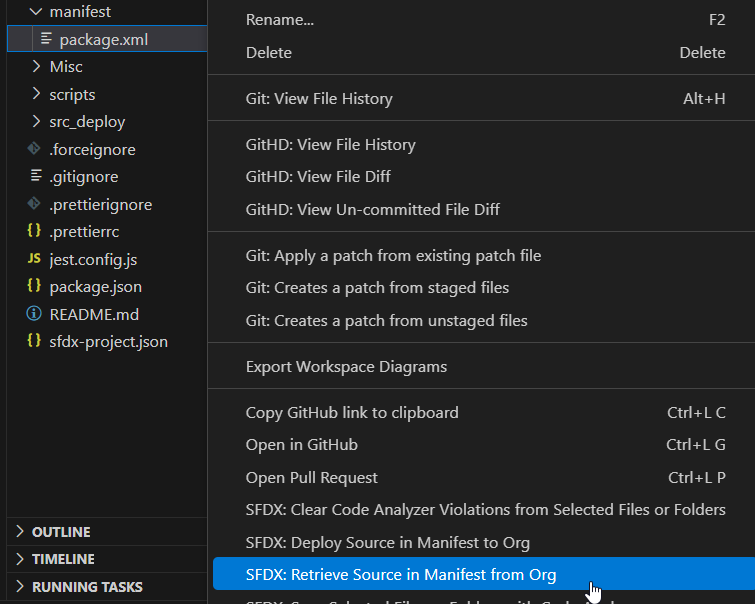755x604 pixels.
Task: Expand the scripts folder
Action: (x=36, y=94)
